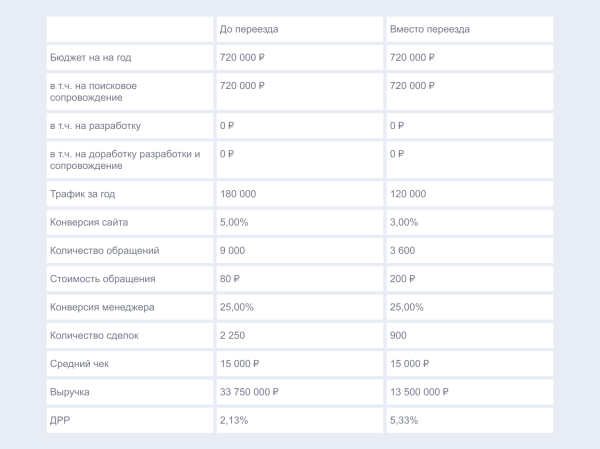Viewport: 600px width, 449px height.
Task: Click the 120 000 traffic value cell
Action: click(408, 194)
